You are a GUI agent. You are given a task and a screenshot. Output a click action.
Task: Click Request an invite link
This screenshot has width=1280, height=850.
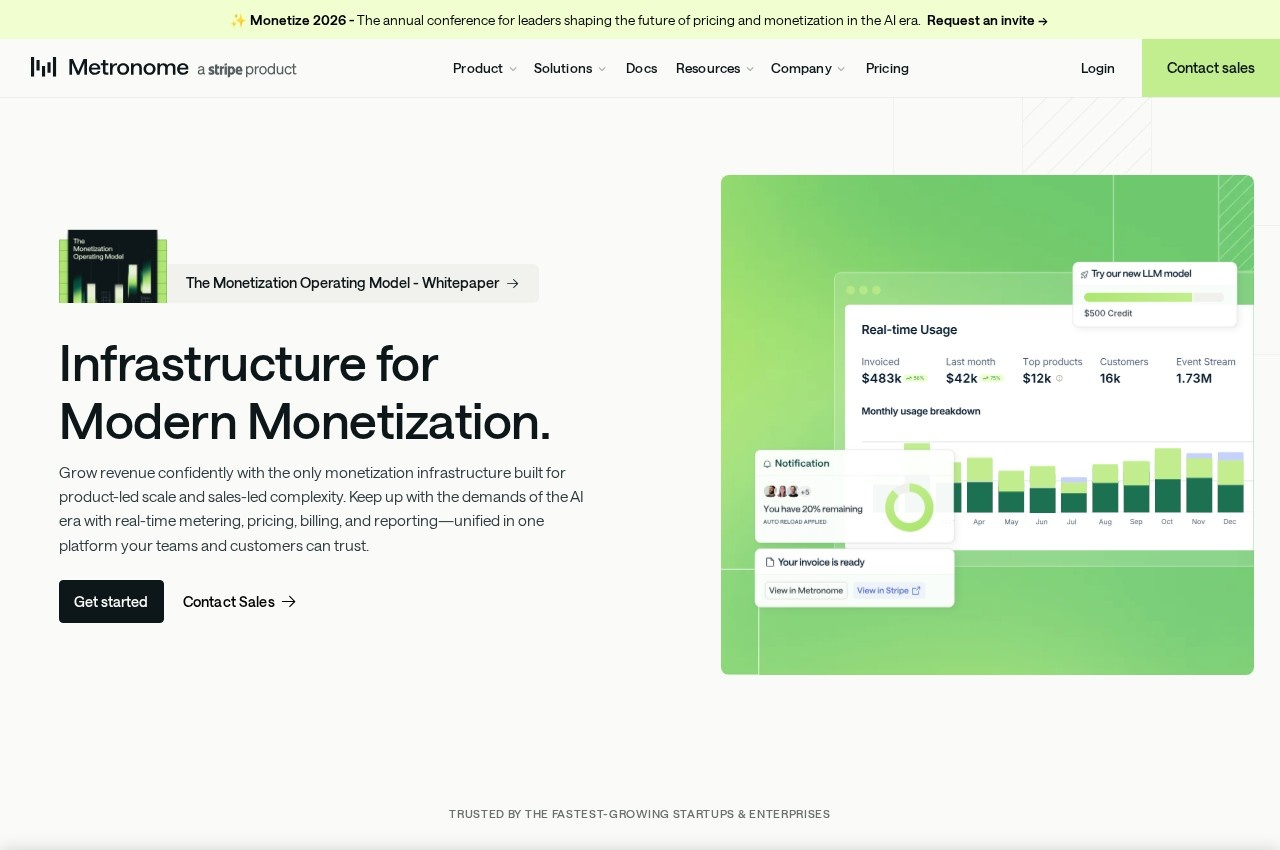tap(987, 20)
